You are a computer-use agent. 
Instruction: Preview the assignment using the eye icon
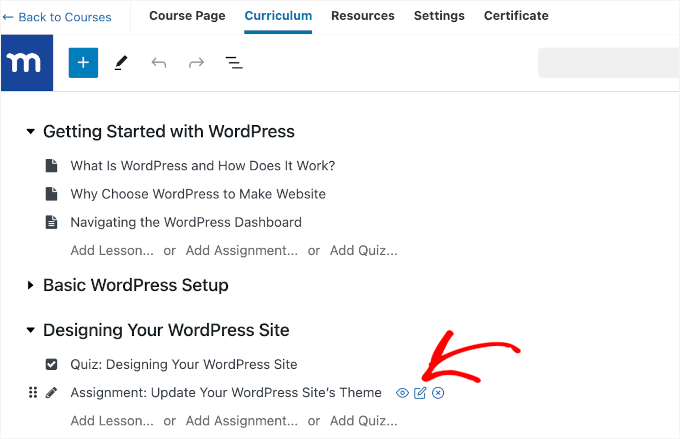point(402,393)
